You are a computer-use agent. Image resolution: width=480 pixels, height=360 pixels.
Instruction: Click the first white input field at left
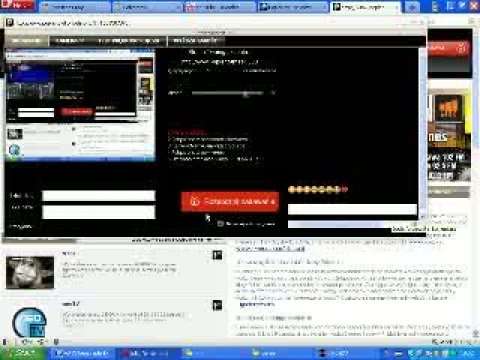point(99,196)
